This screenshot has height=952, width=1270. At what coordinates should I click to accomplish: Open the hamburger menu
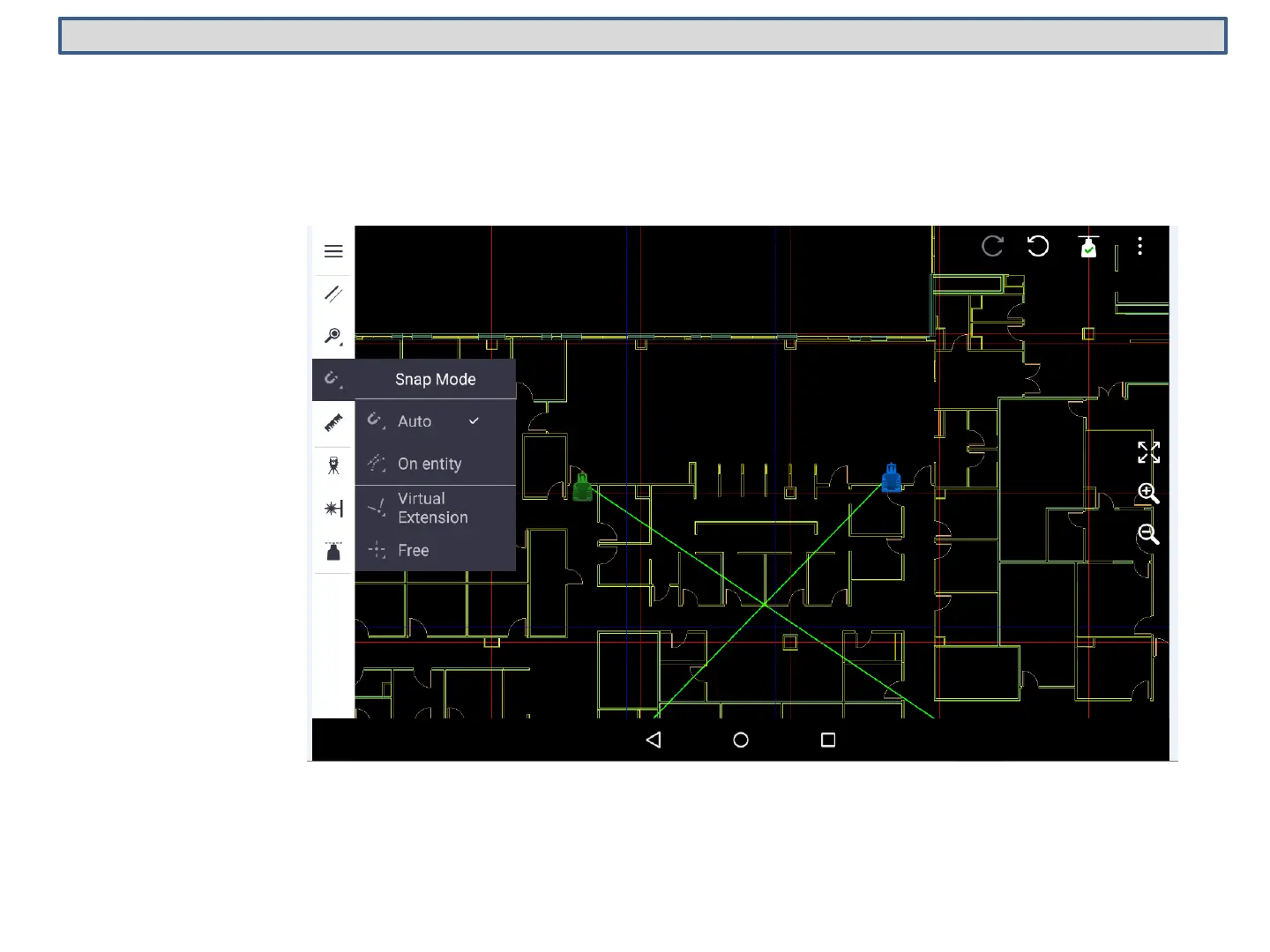tap(333, 251)
